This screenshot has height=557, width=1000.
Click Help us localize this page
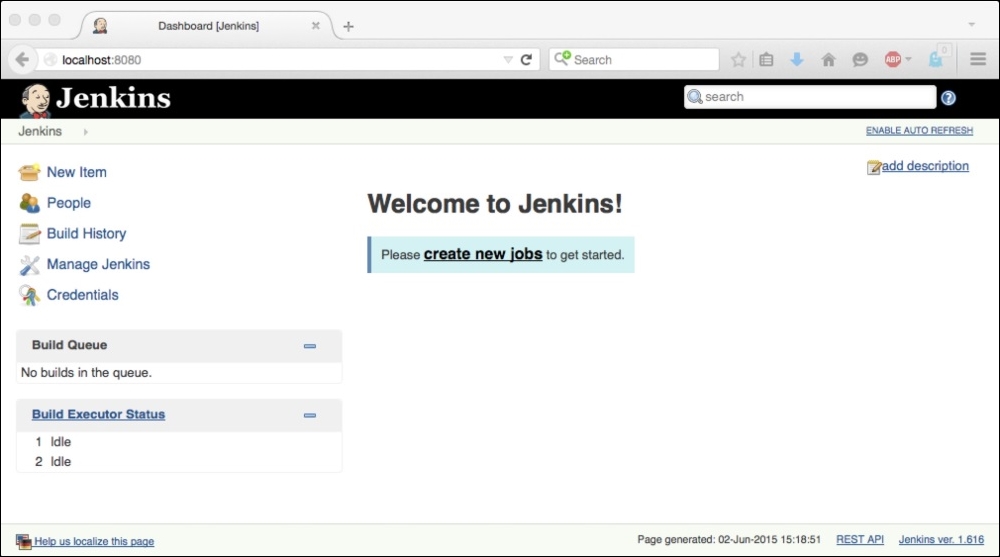coord(94,542)
